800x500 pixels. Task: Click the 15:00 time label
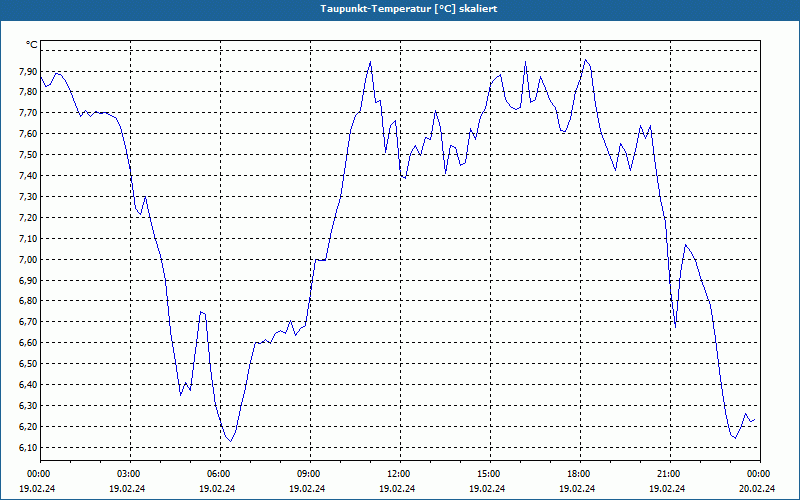[x=490, y=474]
